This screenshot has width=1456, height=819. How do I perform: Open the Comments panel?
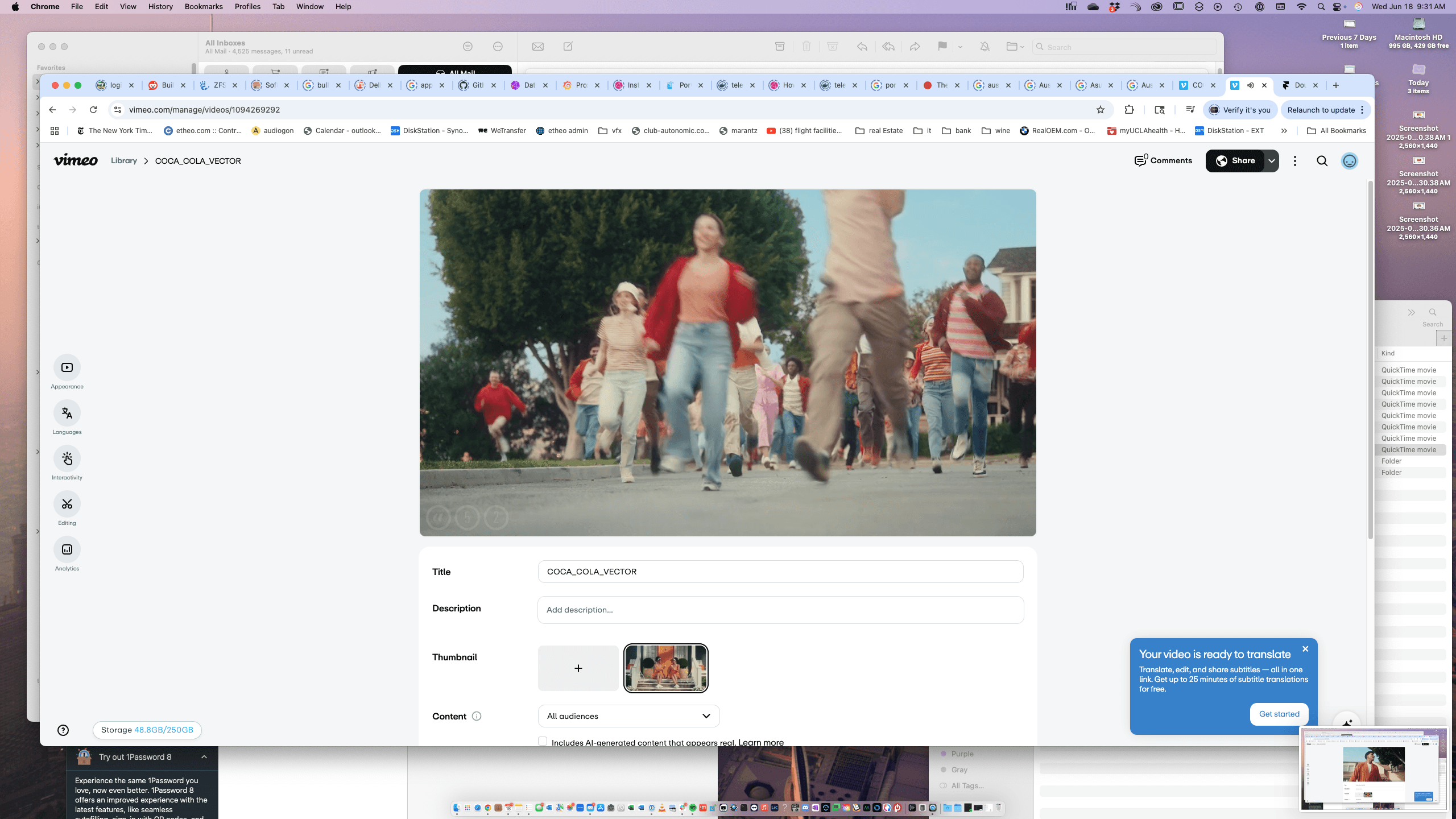(1163, 161)
